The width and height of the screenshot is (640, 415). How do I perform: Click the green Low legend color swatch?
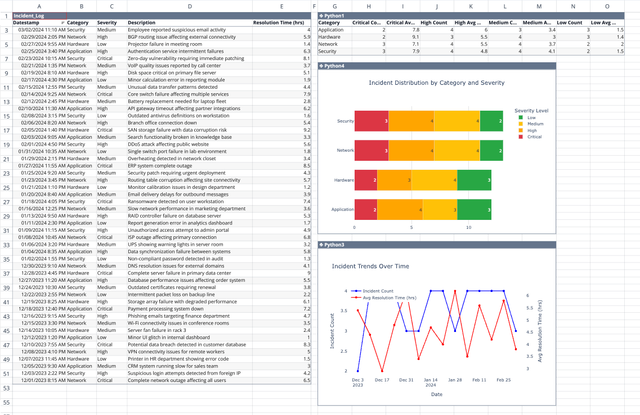click(x=520, y=118)
